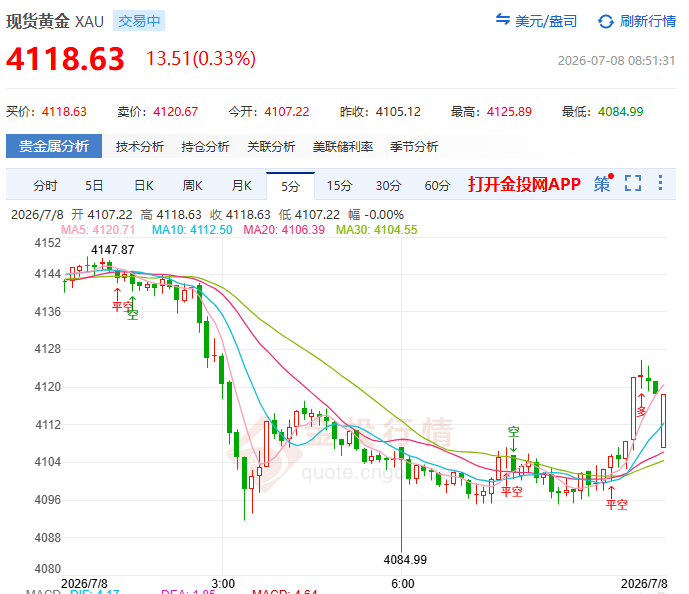Click the change value 13.51(0.33%)
Screen dimensions: 689x594
(201, 58)
